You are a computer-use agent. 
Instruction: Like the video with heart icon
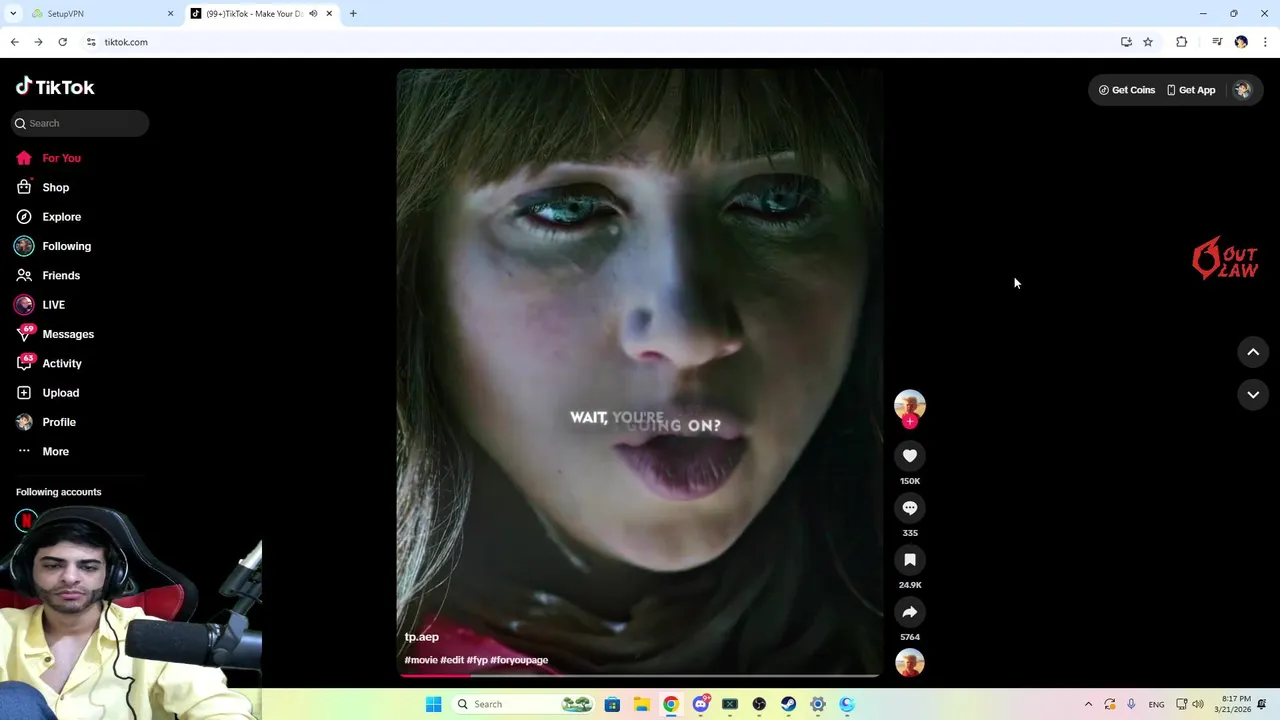pos(910,456)
